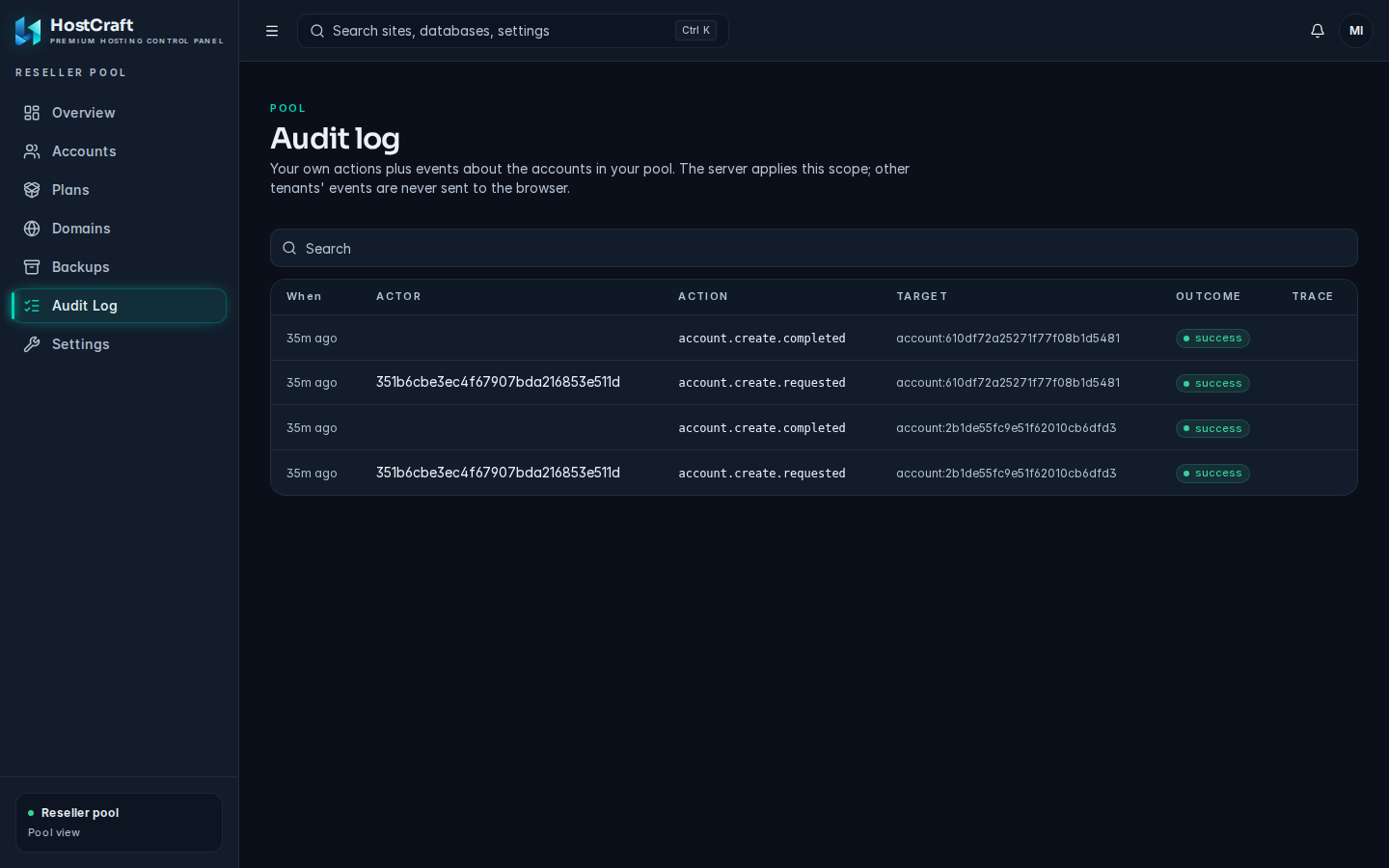Click success badge on the last audit row
Image resolution: width=1389 pixels, height=868 pixels.
coord(1212,474)
